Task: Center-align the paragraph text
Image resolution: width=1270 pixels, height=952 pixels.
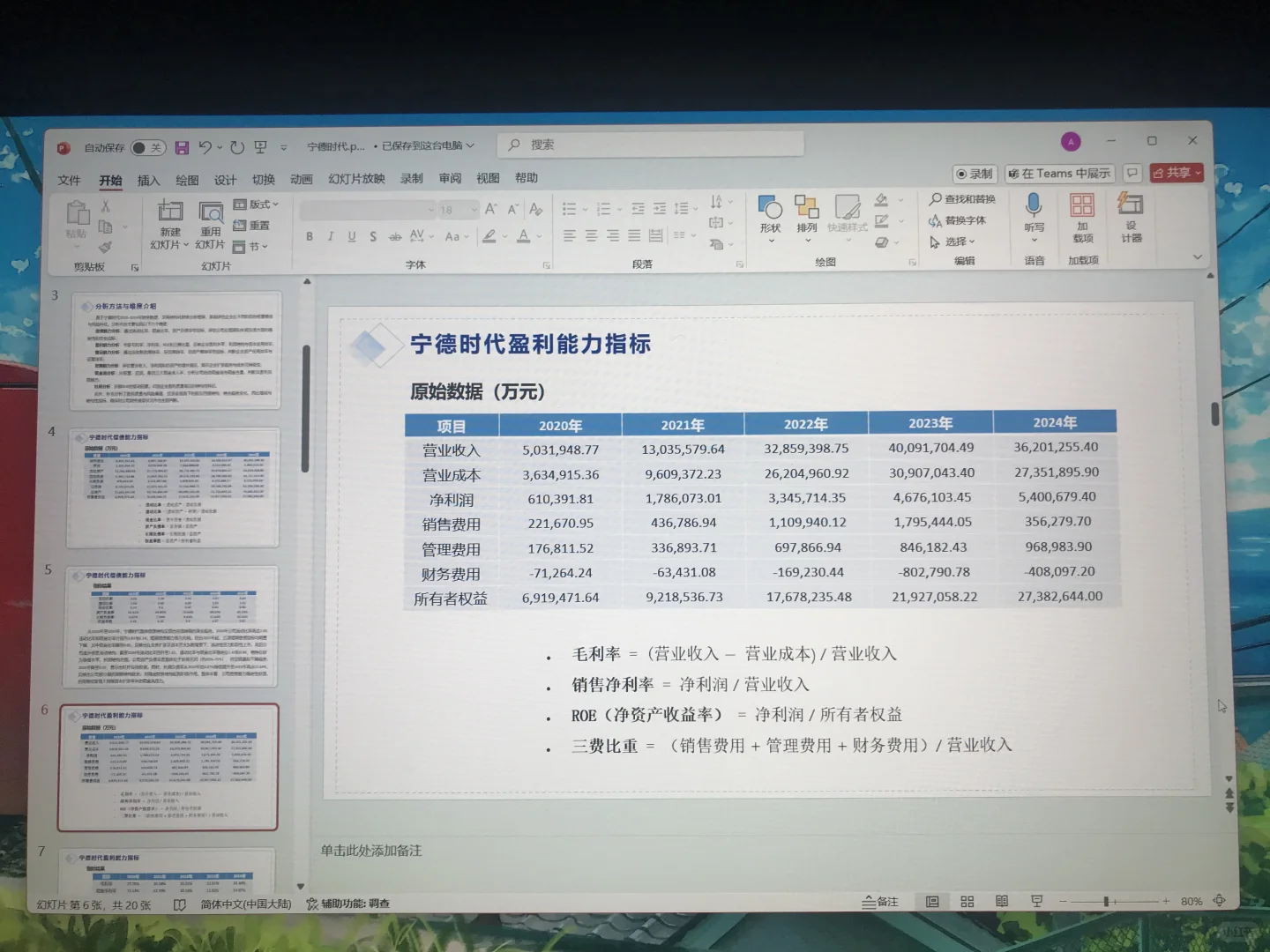Action: pyautogui.click(x=591, y=235)
